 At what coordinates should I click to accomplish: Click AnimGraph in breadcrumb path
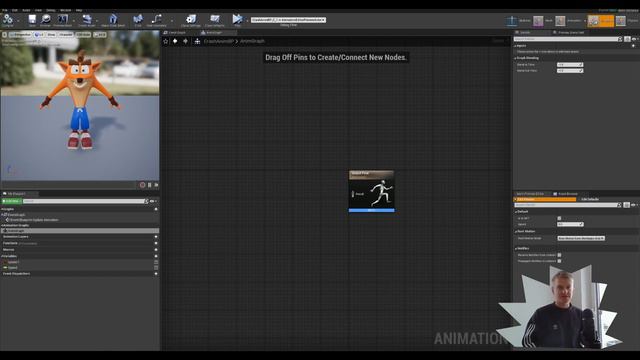(x=252, y=41)
